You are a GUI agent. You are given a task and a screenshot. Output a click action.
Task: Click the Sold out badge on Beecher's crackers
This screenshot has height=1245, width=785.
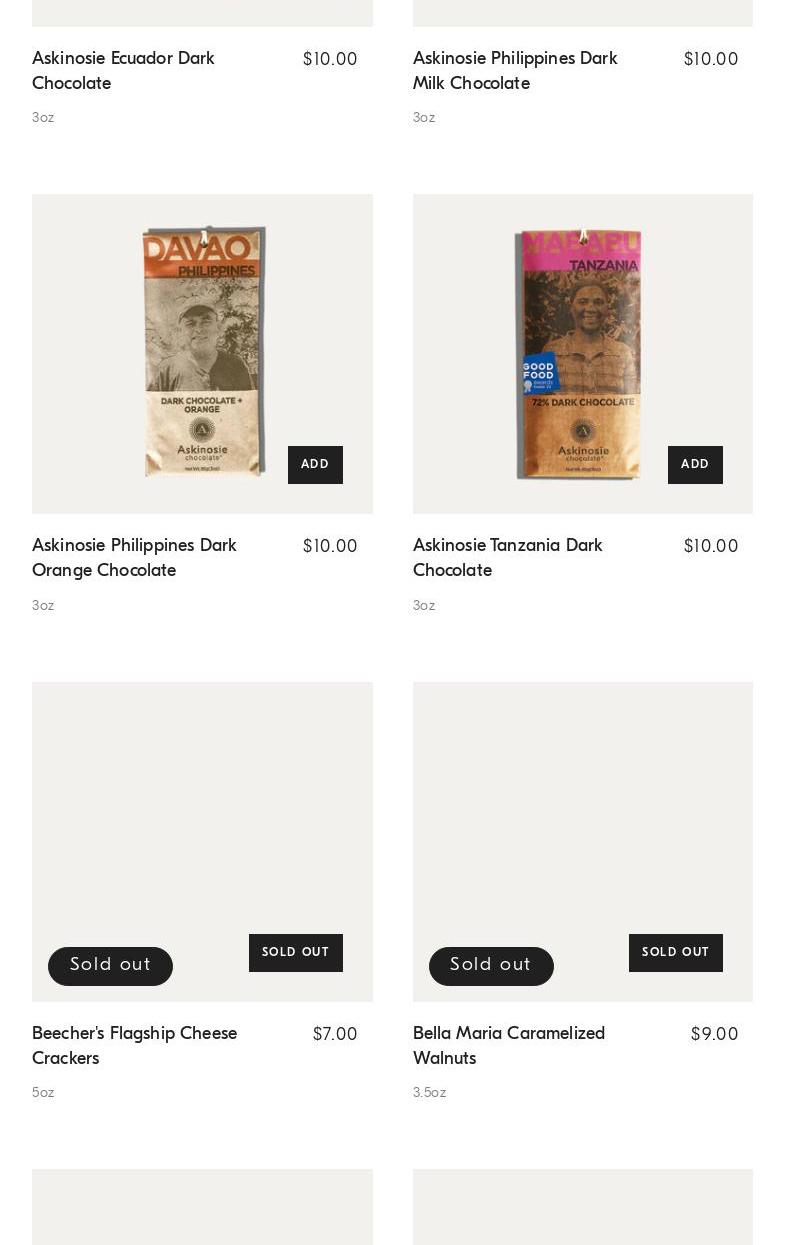pos(110,966)
